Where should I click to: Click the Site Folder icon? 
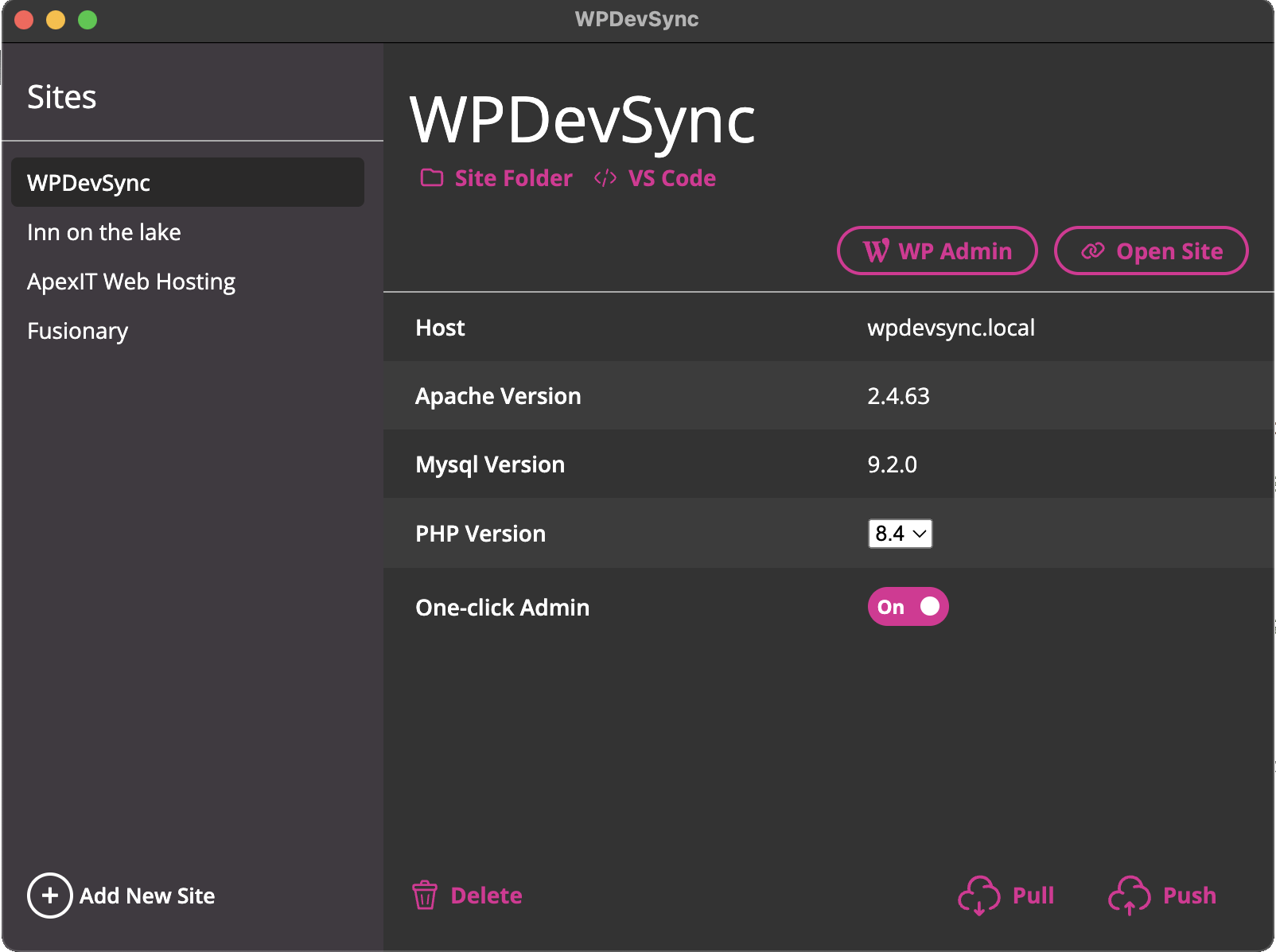pyautogui.click(x=432, y=178)
